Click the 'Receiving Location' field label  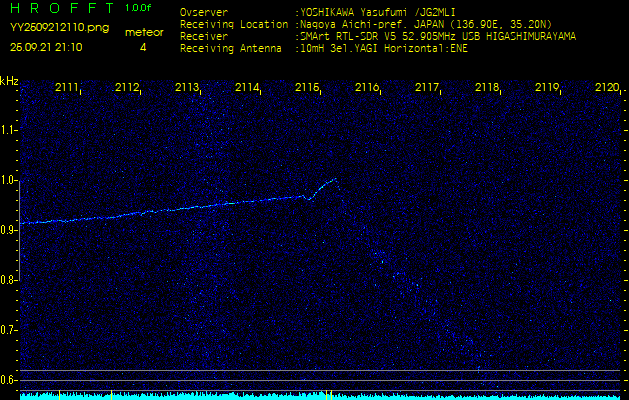point(234,24)
